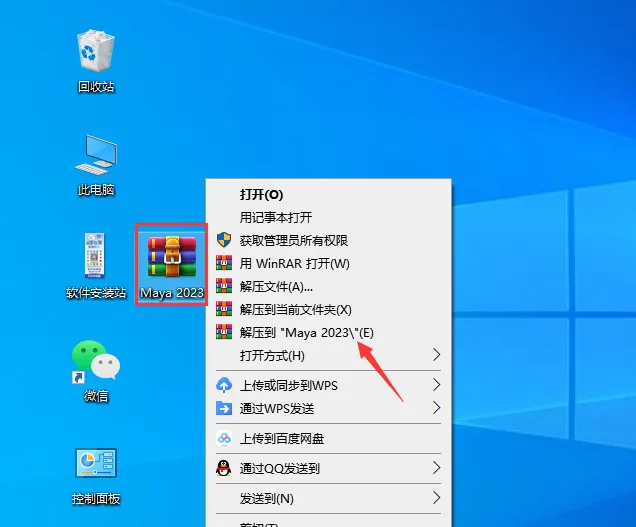Choose 用 WinRAR 打开(W) menu entry

point(329,263)
